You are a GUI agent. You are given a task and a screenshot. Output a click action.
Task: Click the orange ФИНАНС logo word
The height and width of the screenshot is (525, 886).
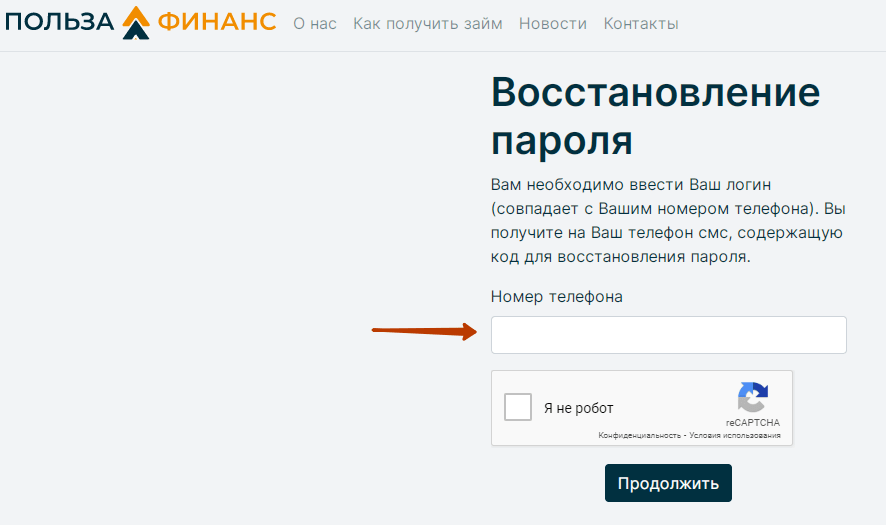[217, 23]
